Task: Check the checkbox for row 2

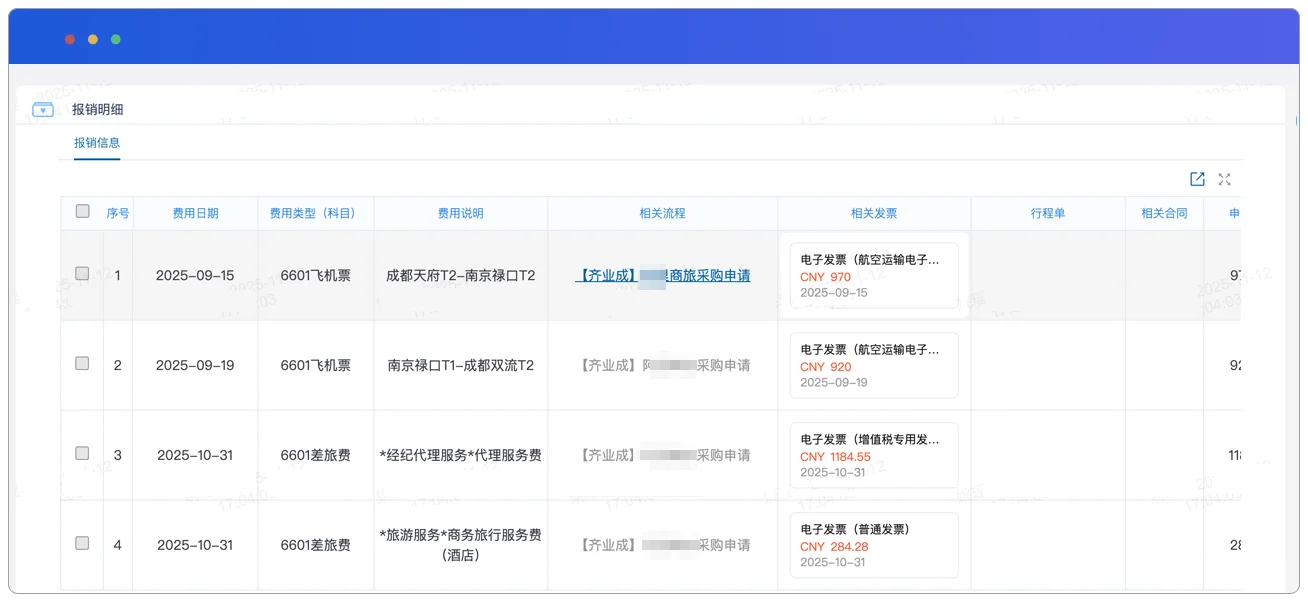Action: pyautogui.click(x=82, y=363)
